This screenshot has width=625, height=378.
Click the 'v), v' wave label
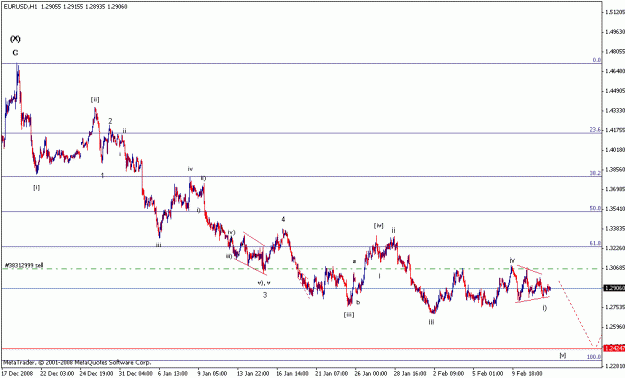[264, 283]
